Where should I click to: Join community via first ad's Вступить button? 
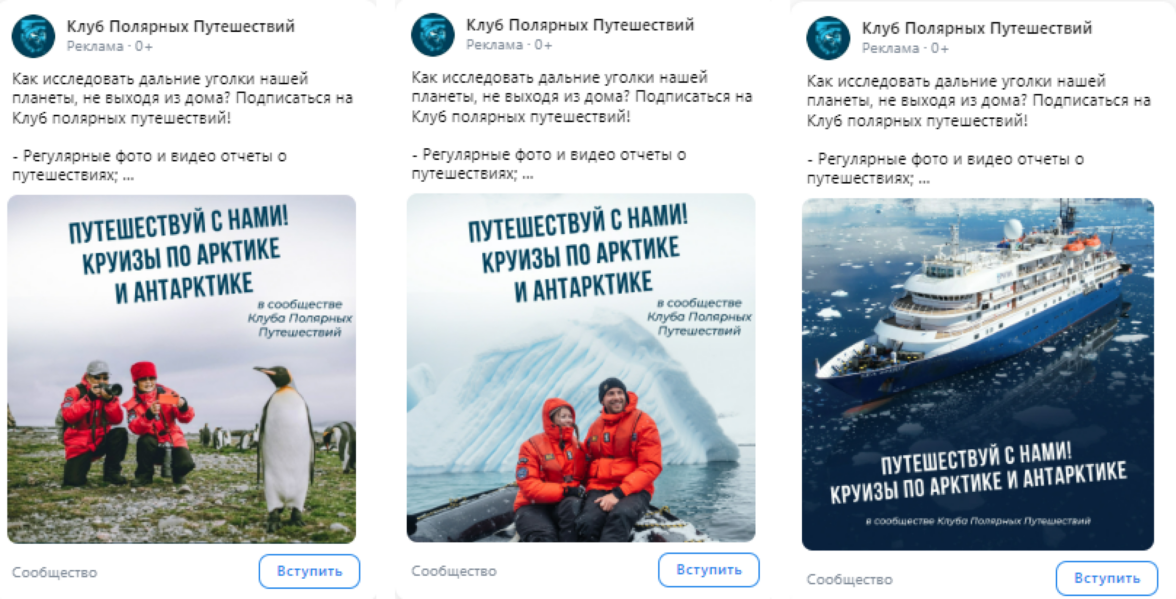pyautogui.click(x=310, y=571)
